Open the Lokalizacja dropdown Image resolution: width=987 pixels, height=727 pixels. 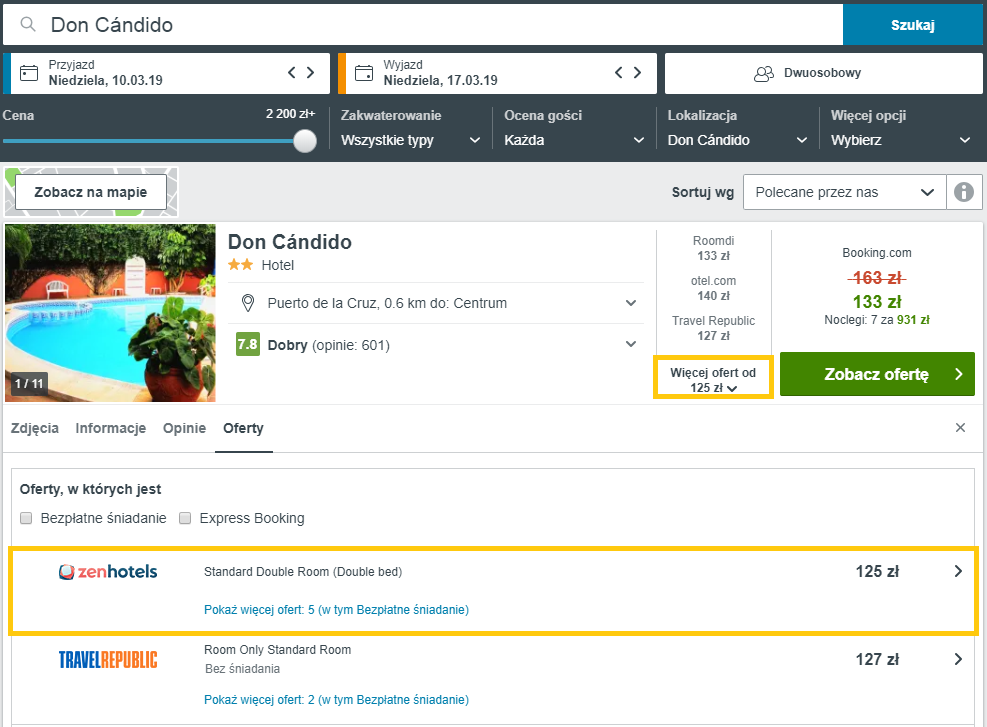click(737, 140)
